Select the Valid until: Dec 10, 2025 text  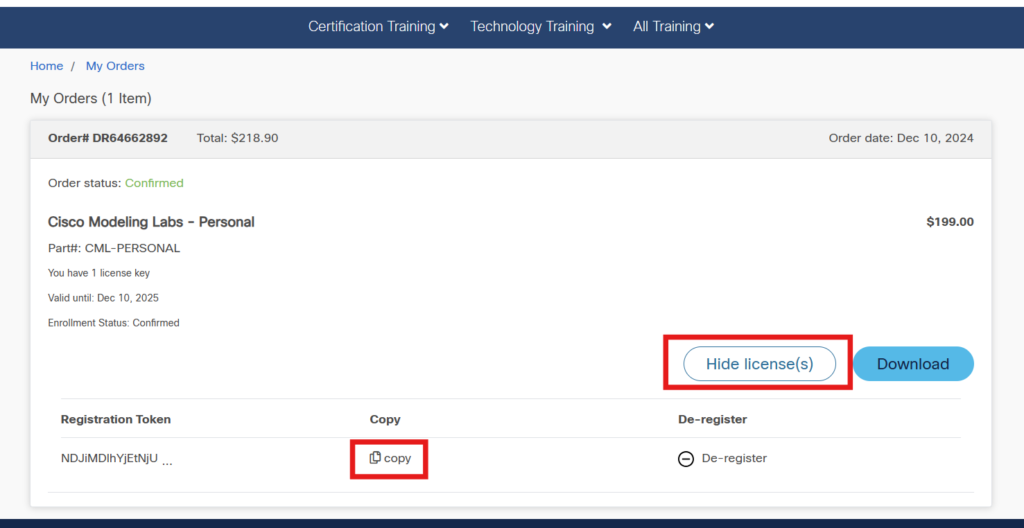(103, 298)
